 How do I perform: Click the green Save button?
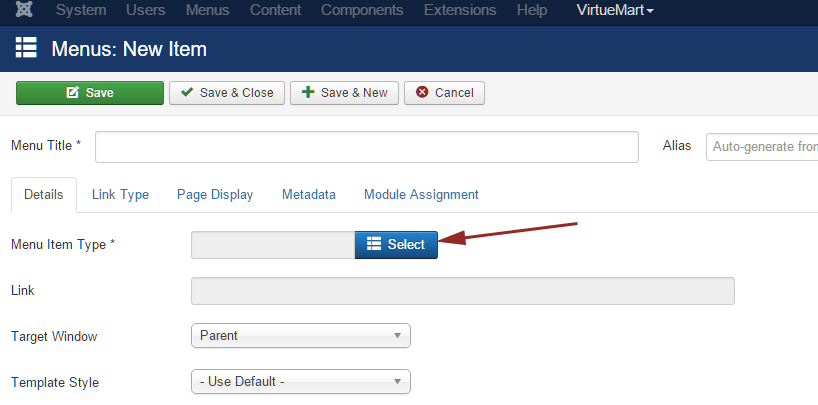click(90, 93)
